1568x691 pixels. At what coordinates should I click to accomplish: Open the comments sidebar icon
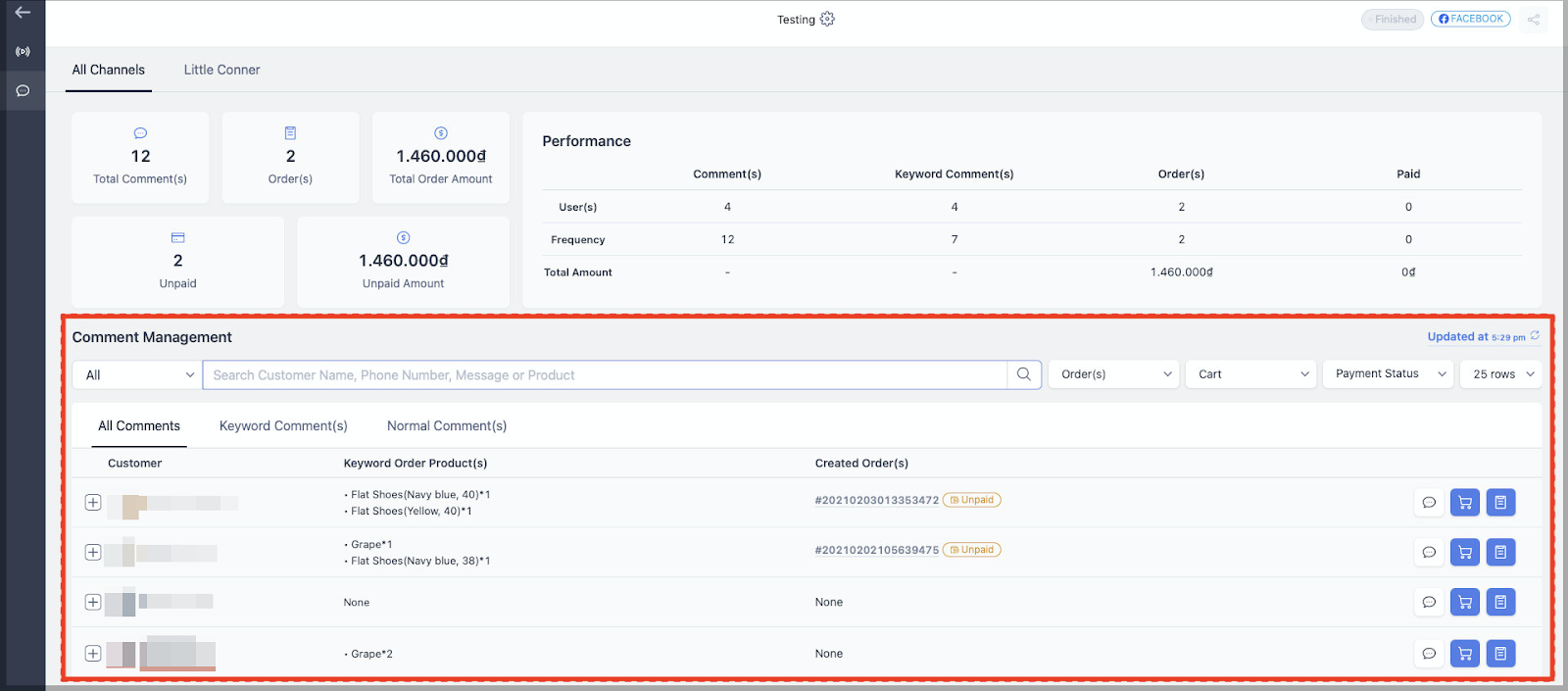[23, 91]
